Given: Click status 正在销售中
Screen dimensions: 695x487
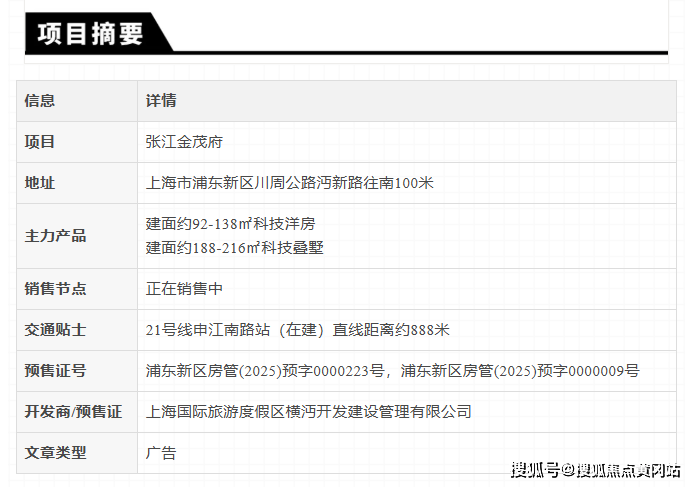Looking at the screenshot, I should 184,288.
